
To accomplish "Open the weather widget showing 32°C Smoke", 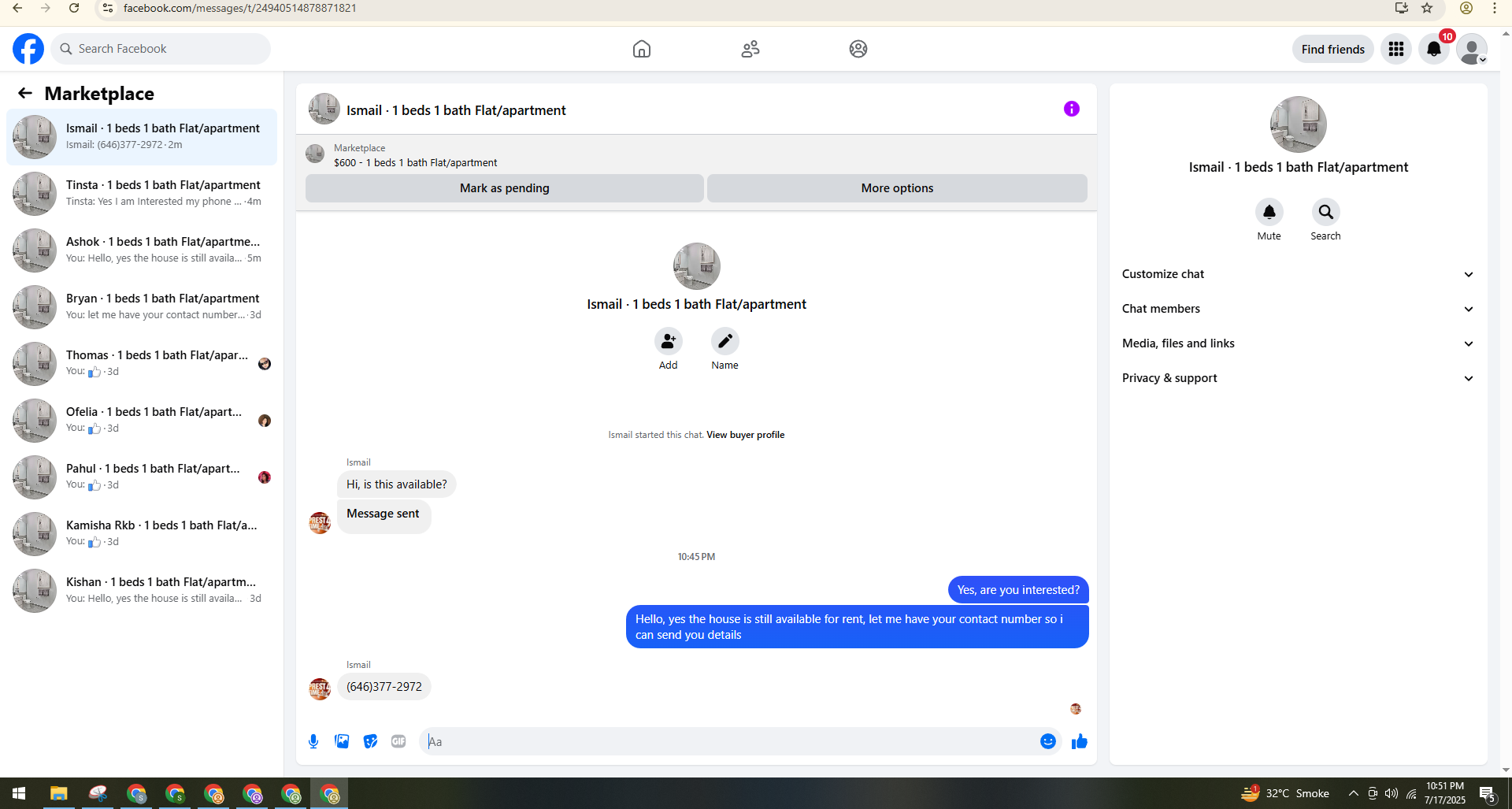I will pyautogui.click(x=1285, y=793).
